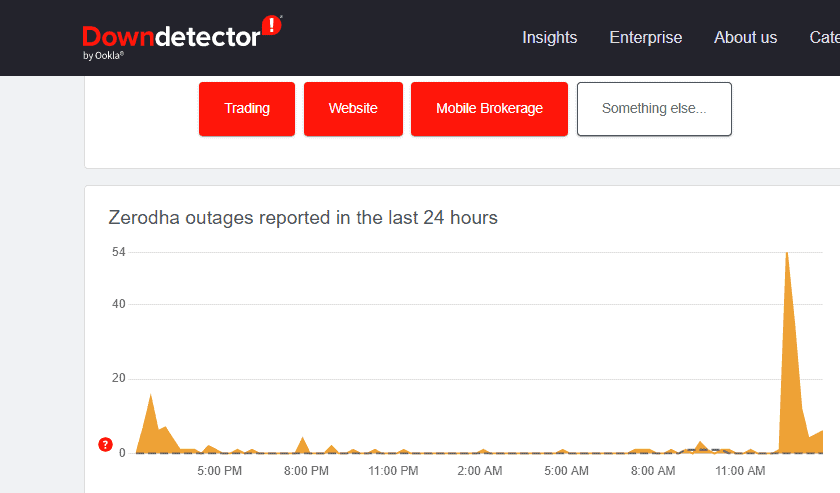Screen dimensions: 840x493
Task: Click the red exclamation badge in logo
Action: pos(271,26)
